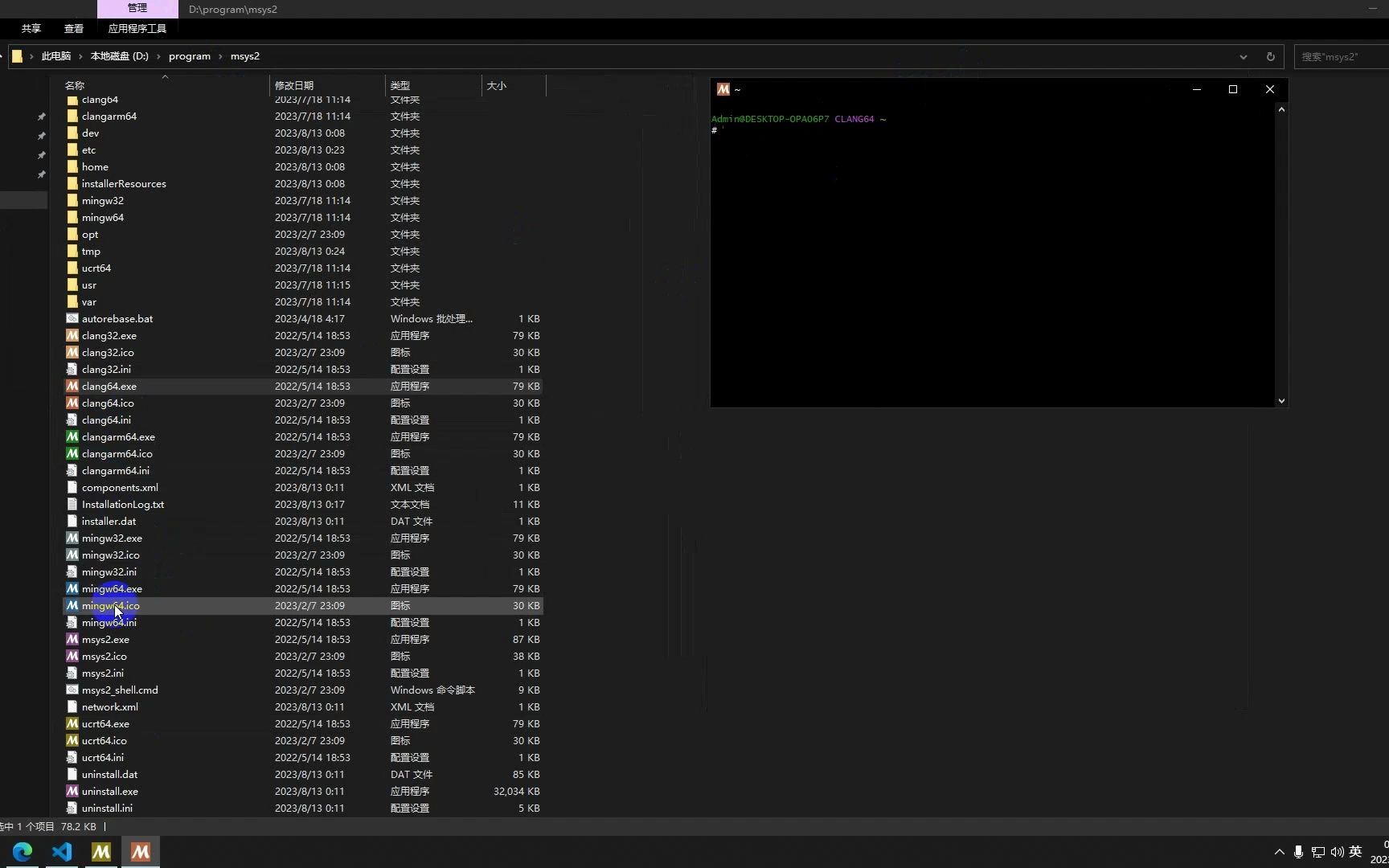Select the ucrt64.ini file row

click(x=302, y=758)
